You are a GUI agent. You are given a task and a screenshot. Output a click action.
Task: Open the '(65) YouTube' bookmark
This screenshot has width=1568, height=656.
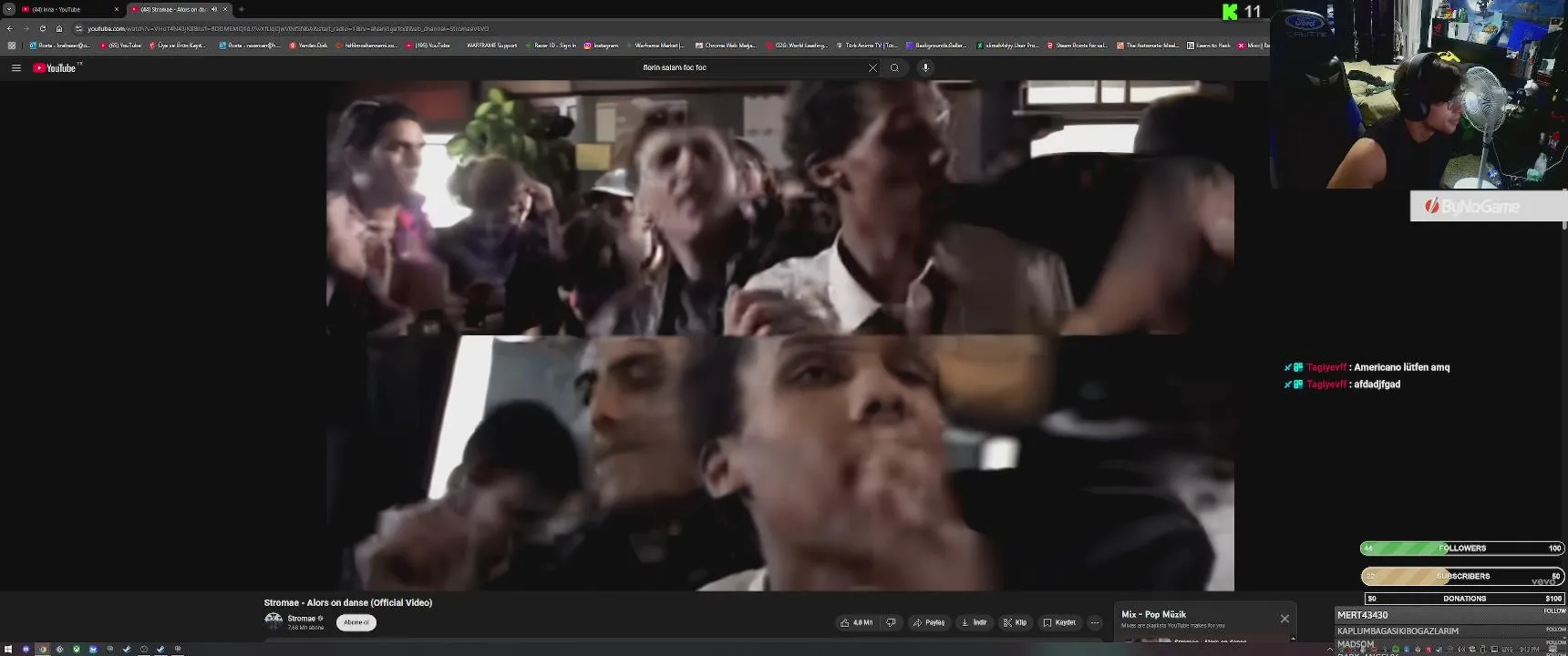coord(121,45)
